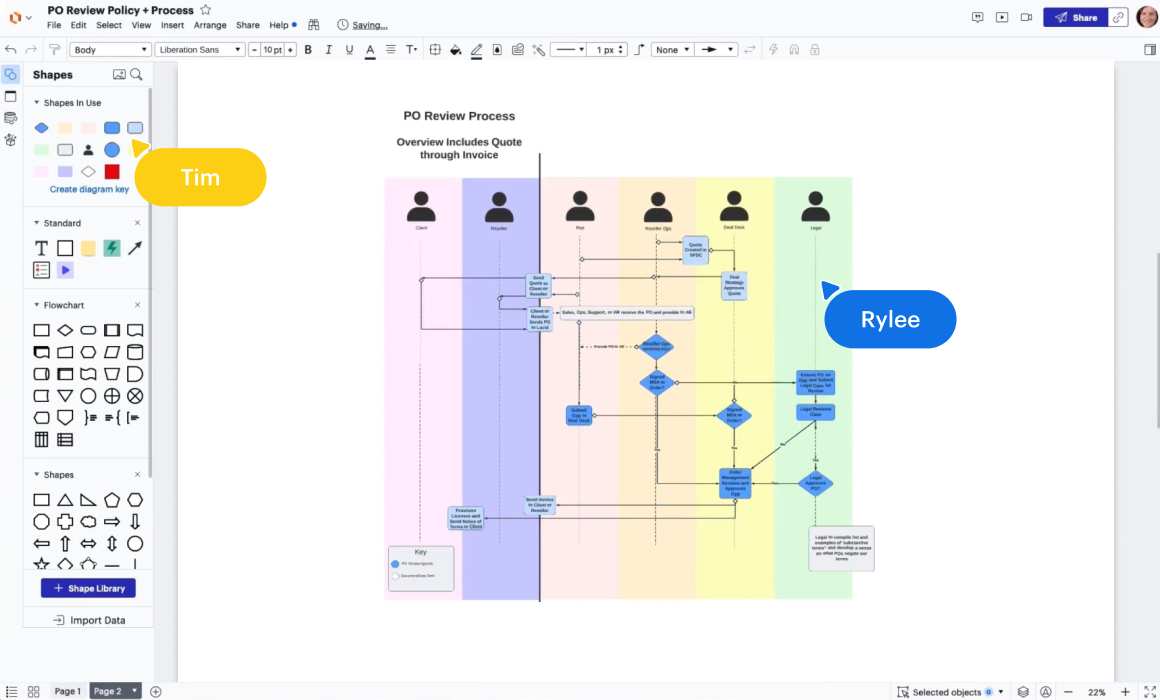
Task: Click the Create diagram key link
Action: (x=89, y=189)
